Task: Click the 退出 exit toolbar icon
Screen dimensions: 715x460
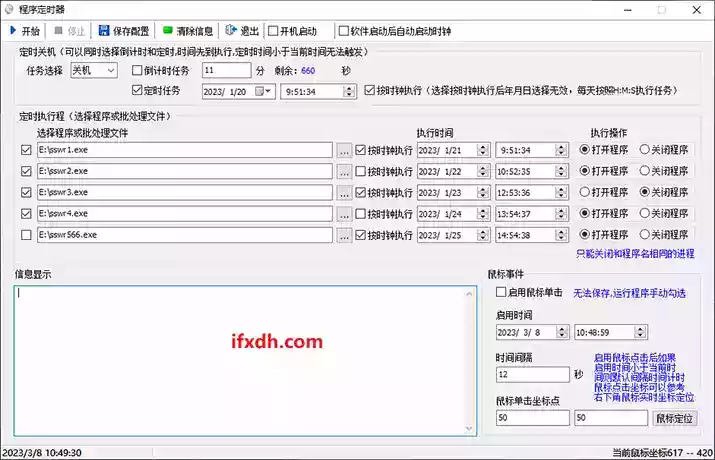Action: point(233,30)
